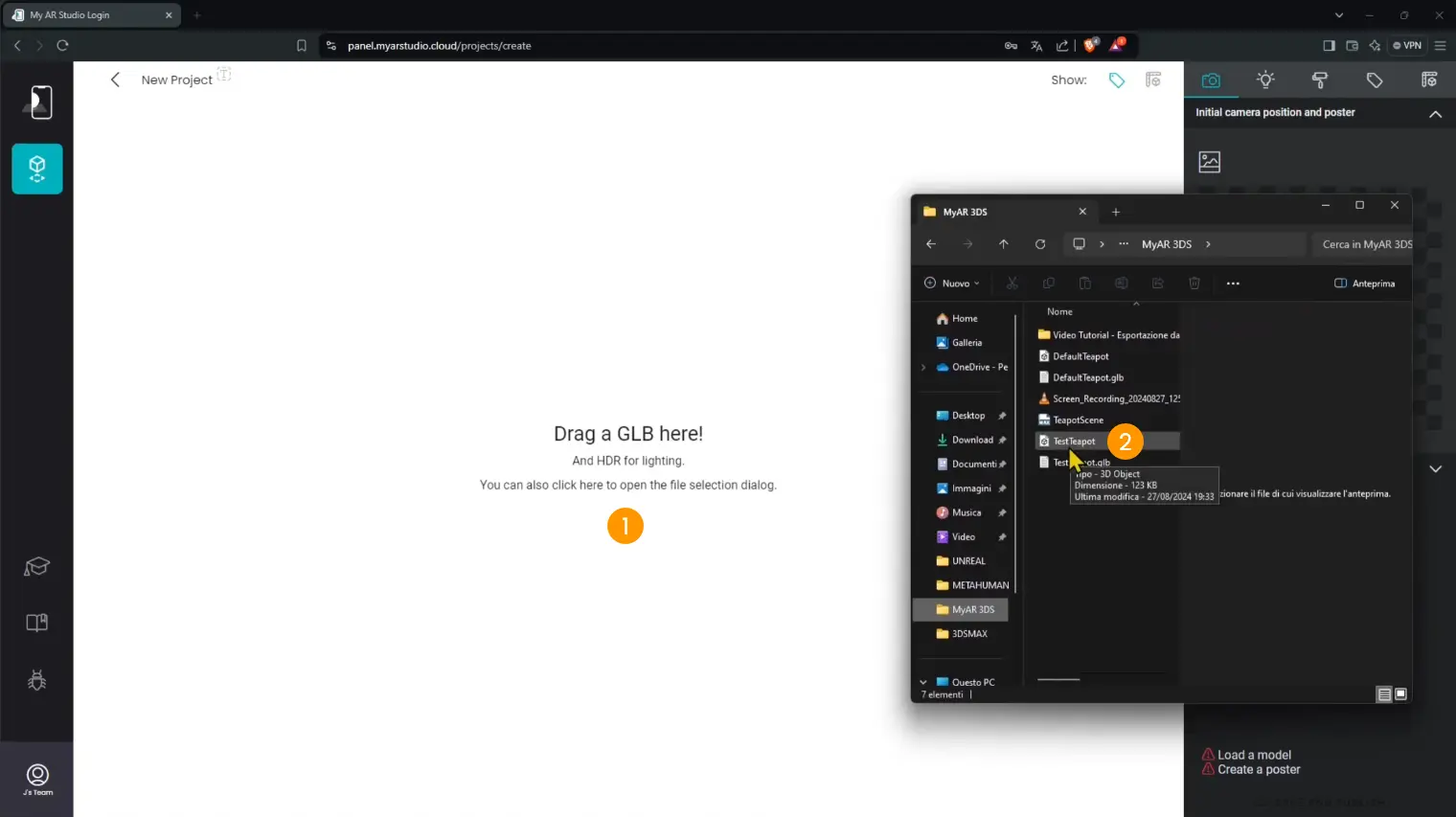
Task: Click the Explorer delete trash icon
Action: click(x=1194, y=284)
